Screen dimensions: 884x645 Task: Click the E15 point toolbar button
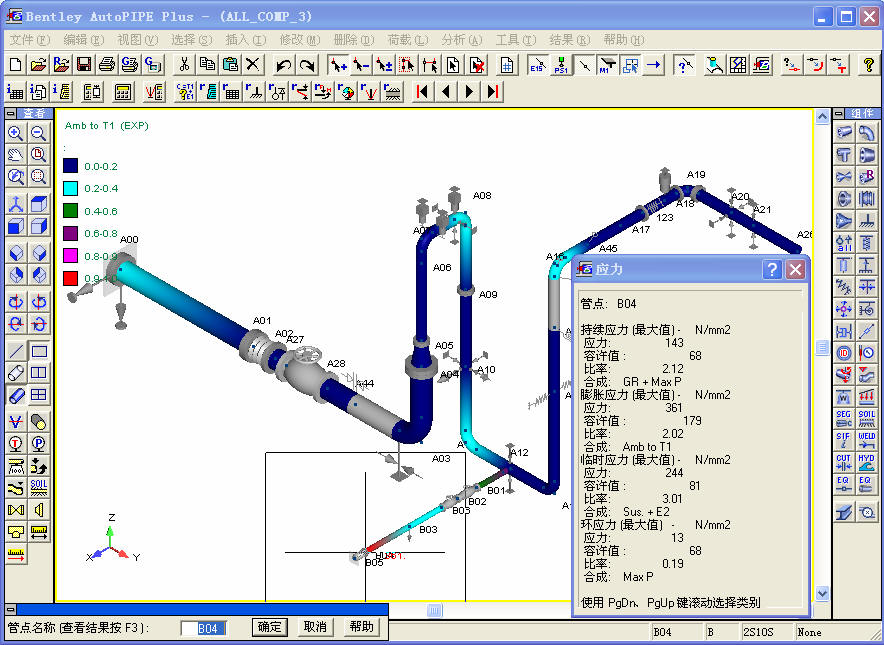click(x=537, y=65)
